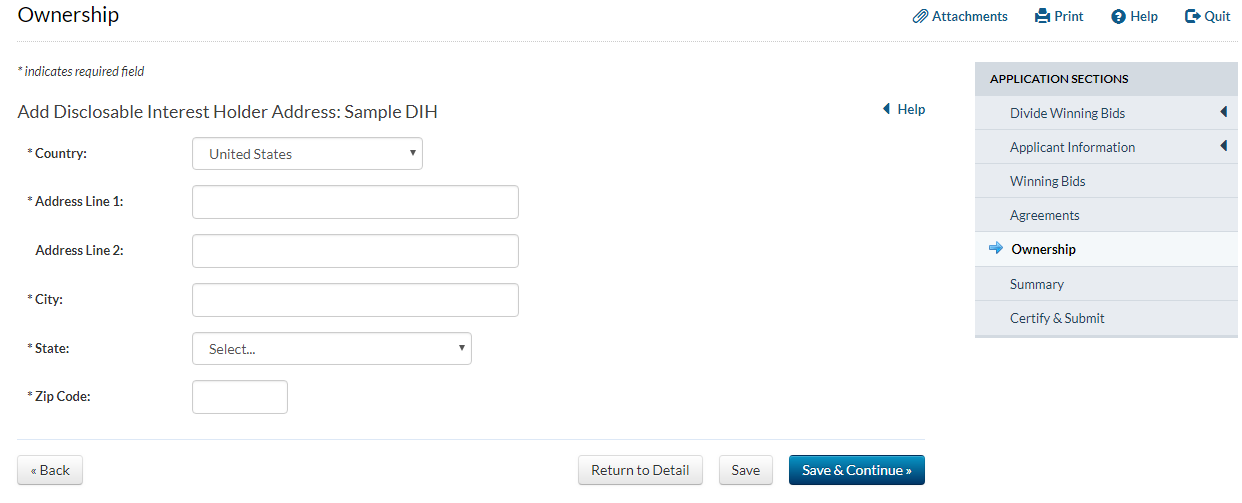Click the Print printer icon
Screen dimensions: 1242x503
click(1042, 16)
